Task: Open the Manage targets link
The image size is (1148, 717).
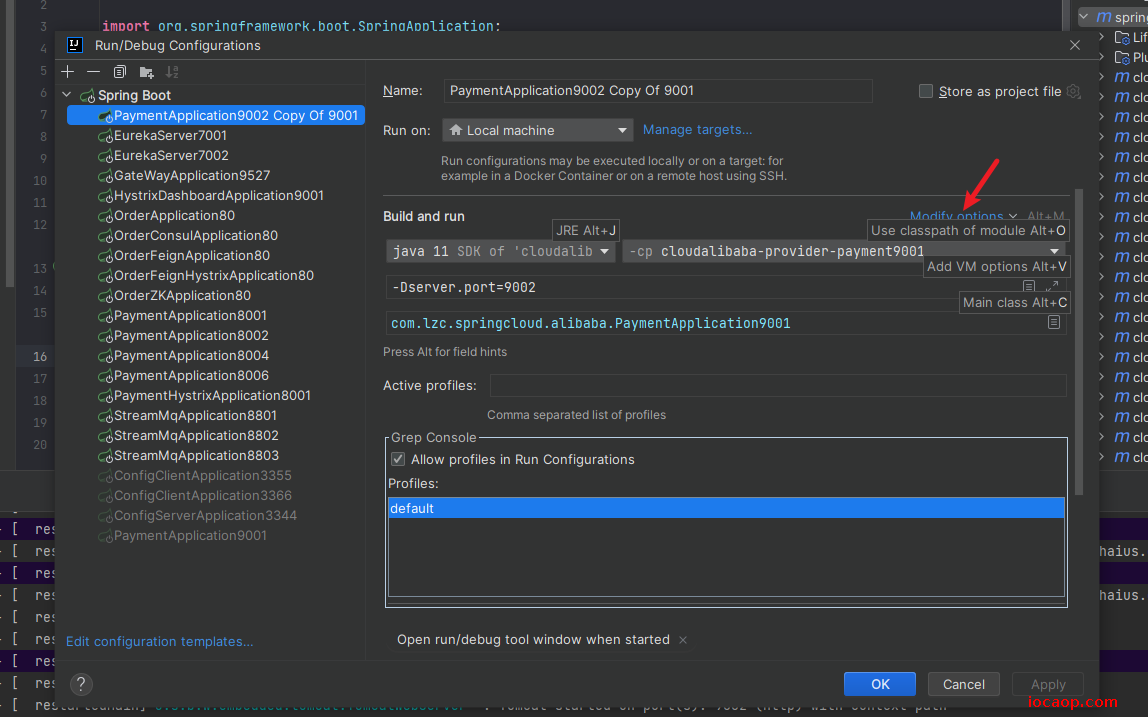Action: coord(697,130)
